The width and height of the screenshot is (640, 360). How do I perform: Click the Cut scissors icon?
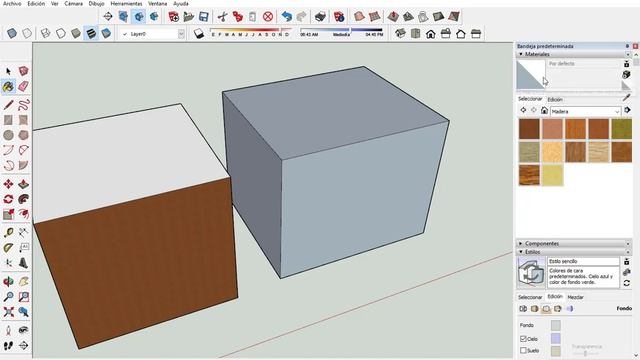click(x=222, y=16)
